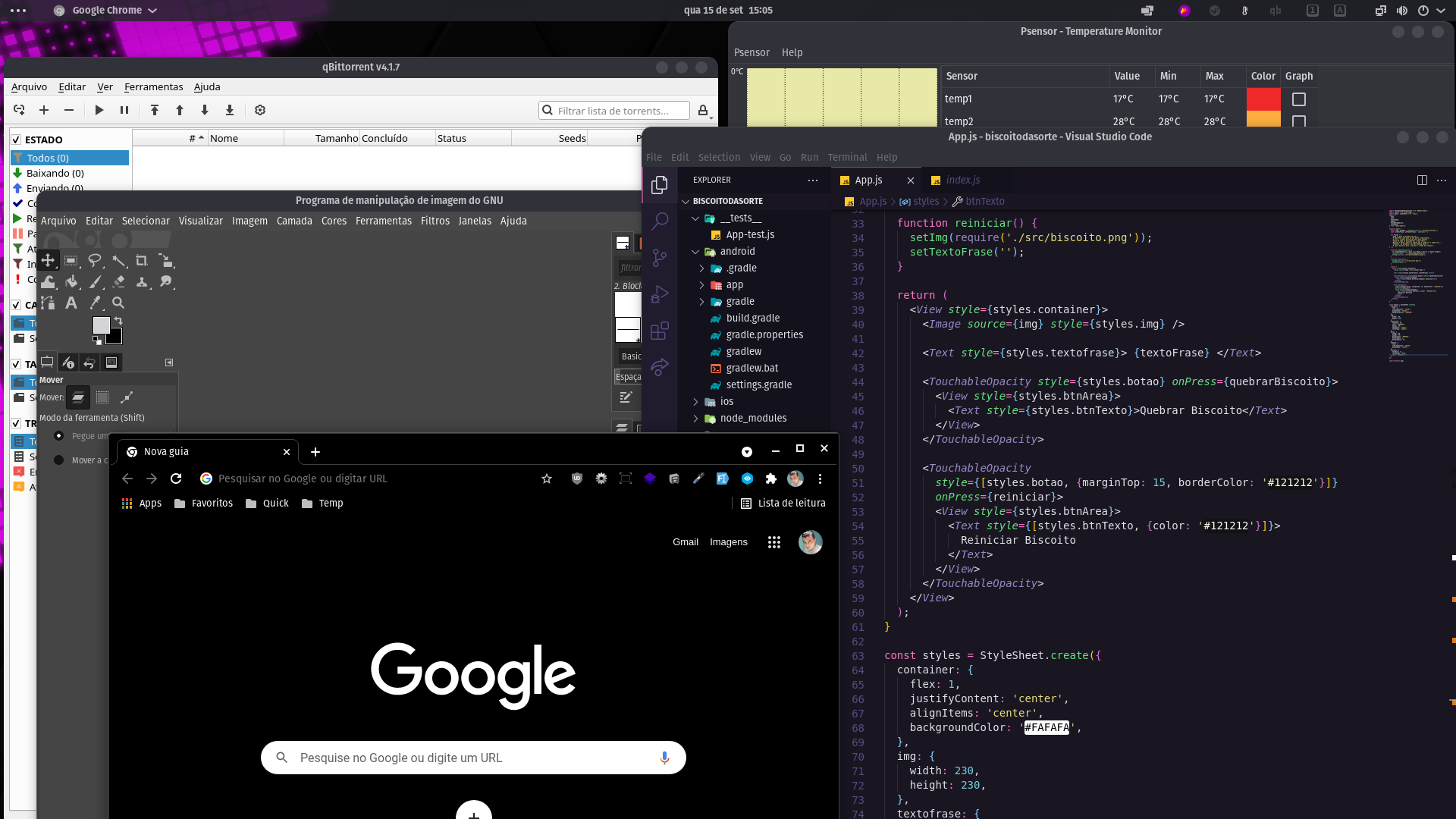The image size is (1456, 819).
Task: Pause all torrents in qBittorrent
Action: pyautogui.click(x=124, y=110)
